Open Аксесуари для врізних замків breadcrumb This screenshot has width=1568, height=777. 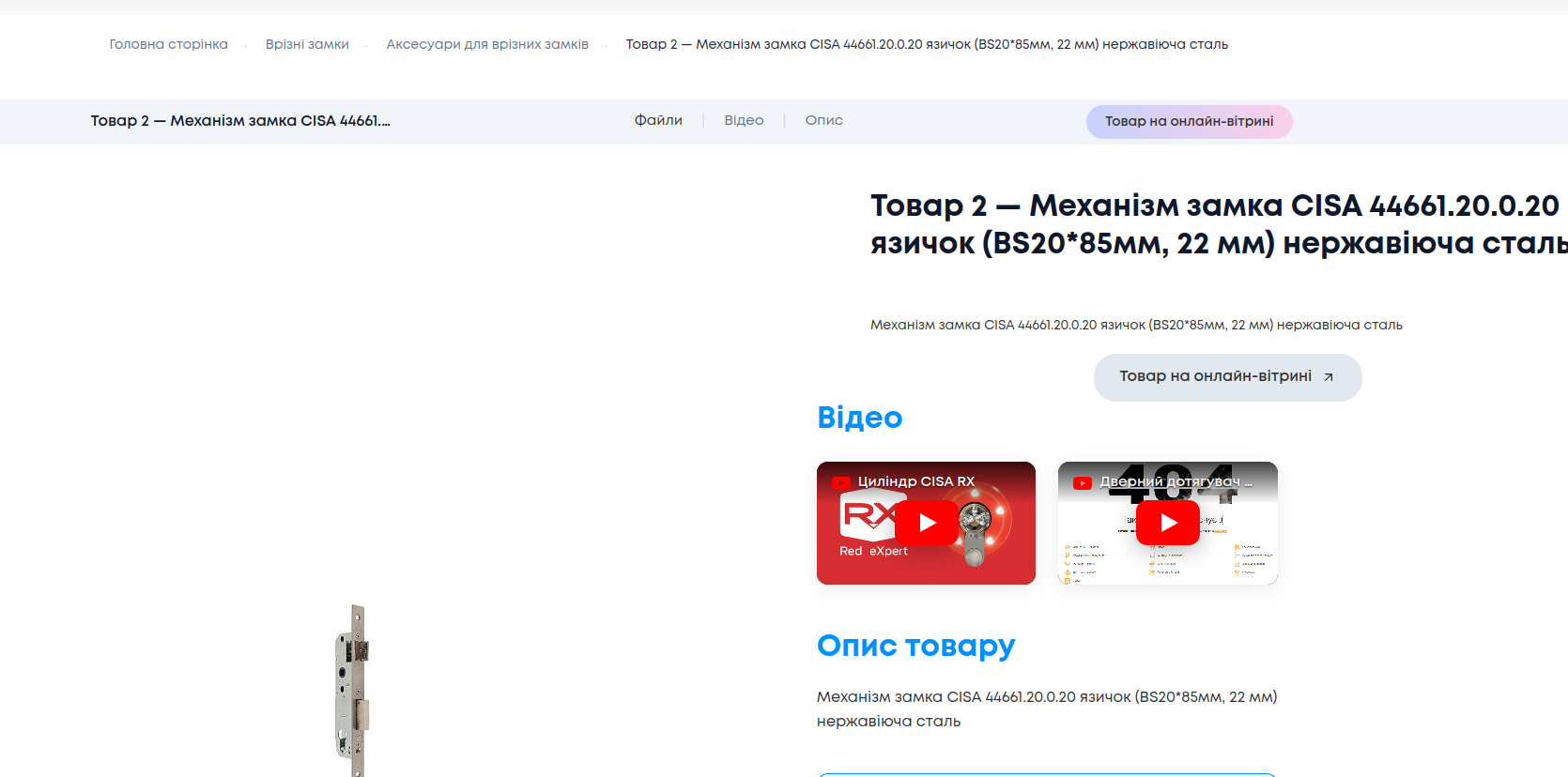[x=487, y=44]
